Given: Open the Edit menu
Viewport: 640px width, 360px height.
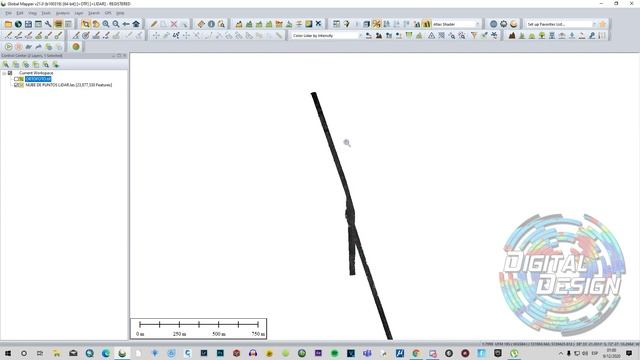Looking at the screenshot, I should pyautogui.click(x=20, y=13).
